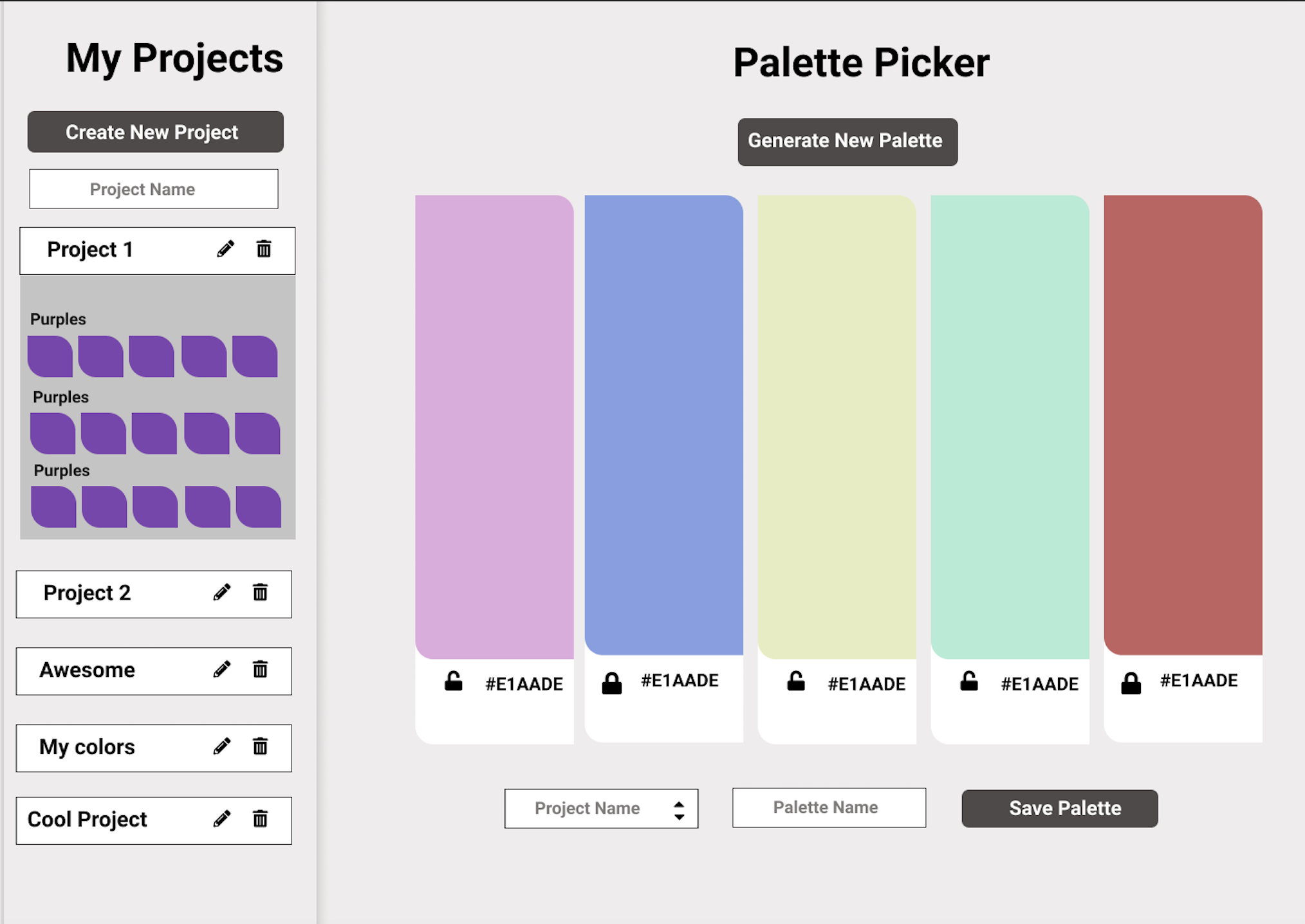Delete Project 2 with trash icon
Viewport: 1305px width, 924px height.
coord(260,593)
